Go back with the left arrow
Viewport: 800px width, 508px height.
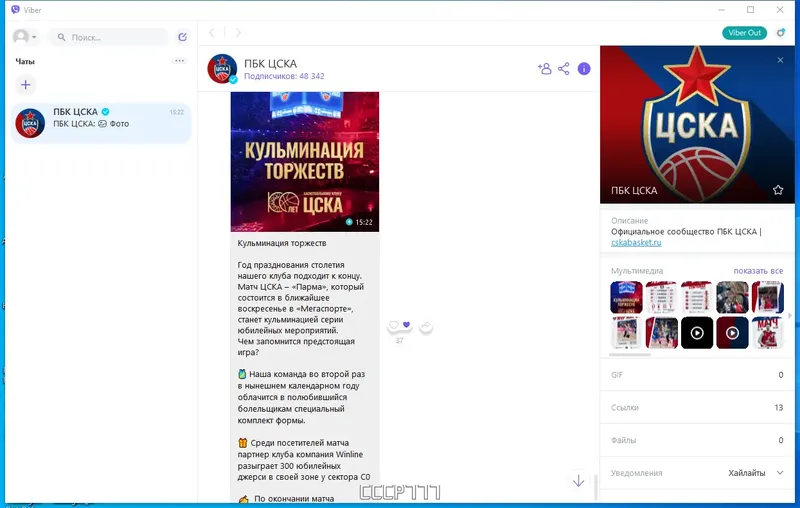(212, 33)
